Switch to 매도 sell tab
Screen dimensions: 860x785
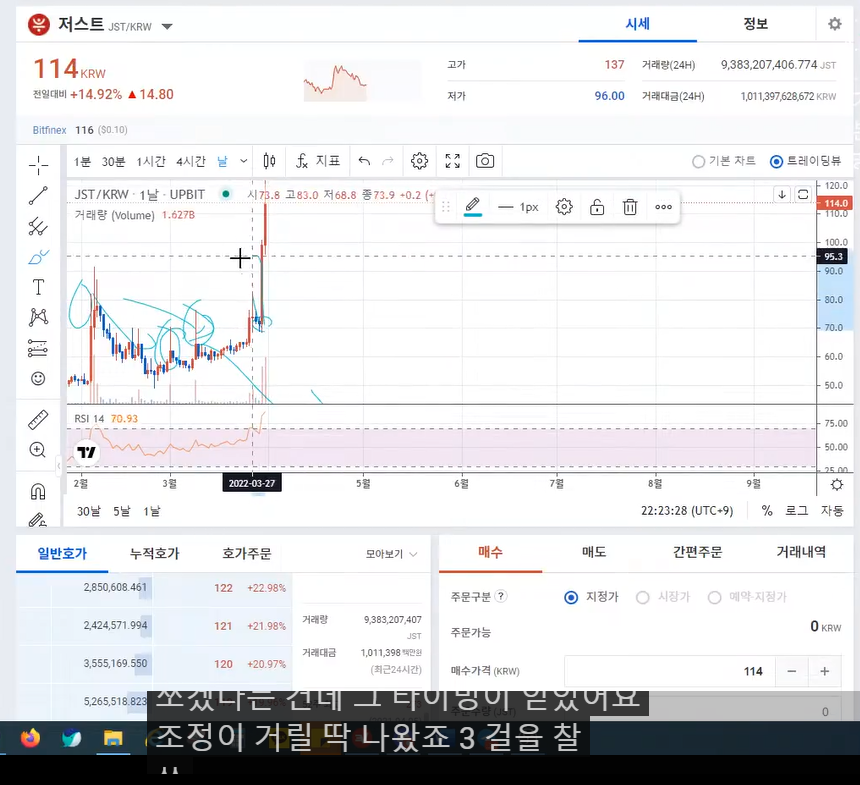[x=594, y=552]
